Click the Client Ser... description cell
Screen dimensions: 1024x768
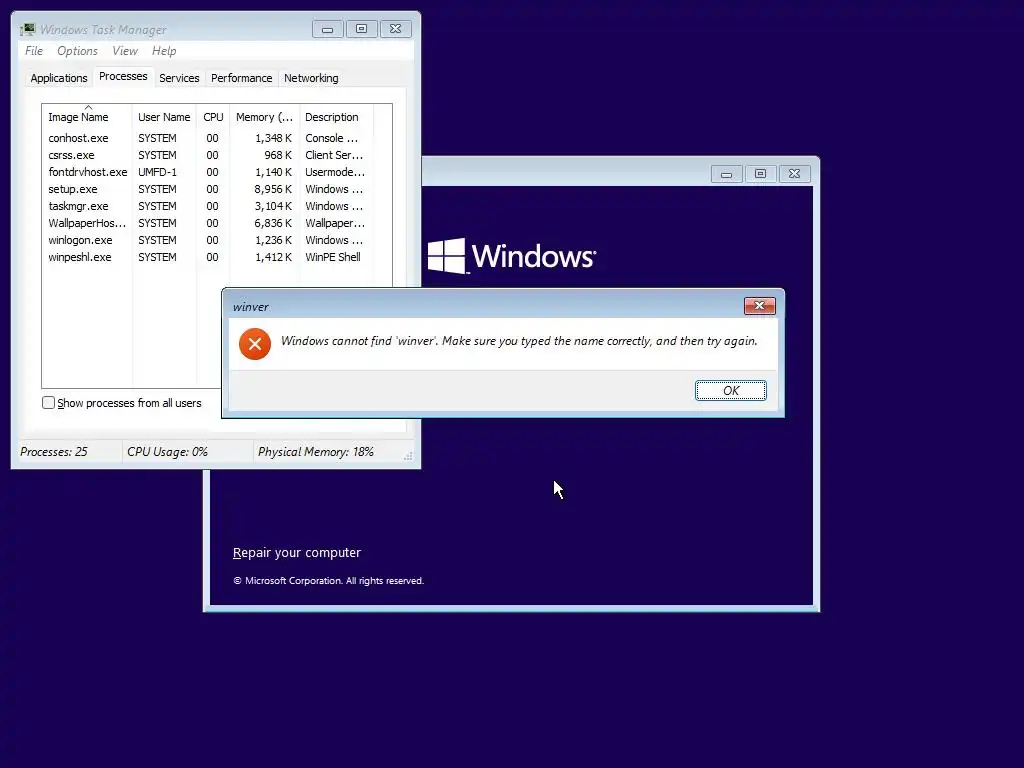point(334,155)
